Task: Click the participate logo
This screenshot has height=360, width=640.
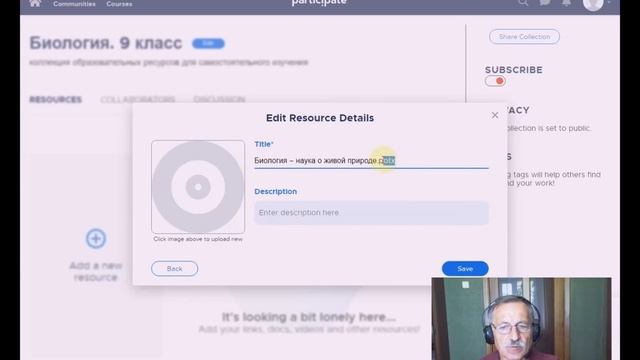Action: (x=319, y=3)
